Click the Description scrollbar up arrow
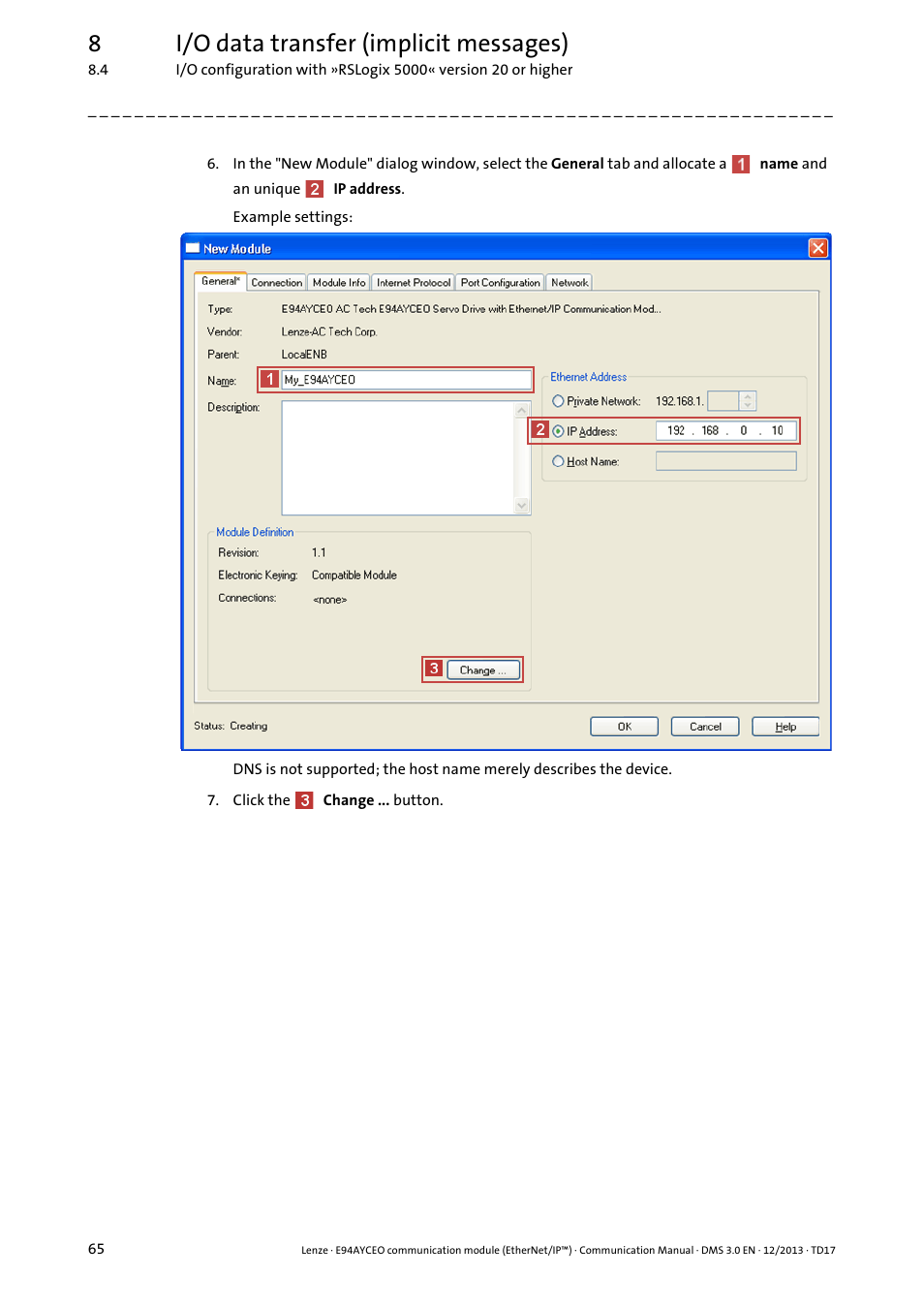 click(x=522, y=410)
